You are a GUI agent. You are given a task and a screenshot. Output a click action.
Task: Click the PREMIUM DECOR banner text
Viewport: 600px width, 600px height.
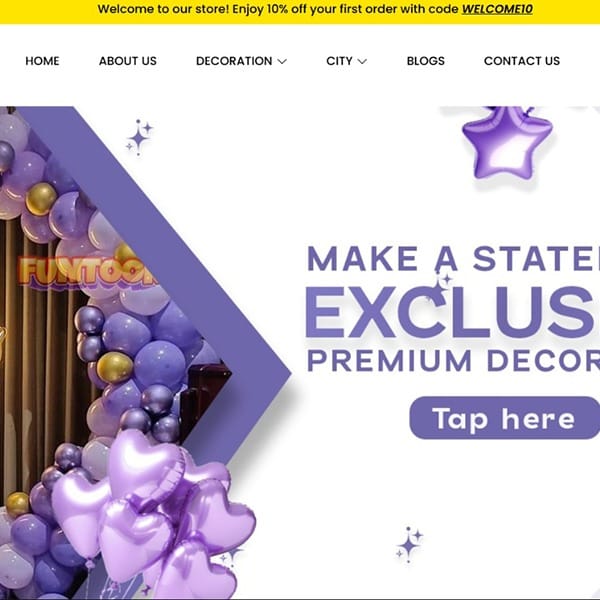453,360
